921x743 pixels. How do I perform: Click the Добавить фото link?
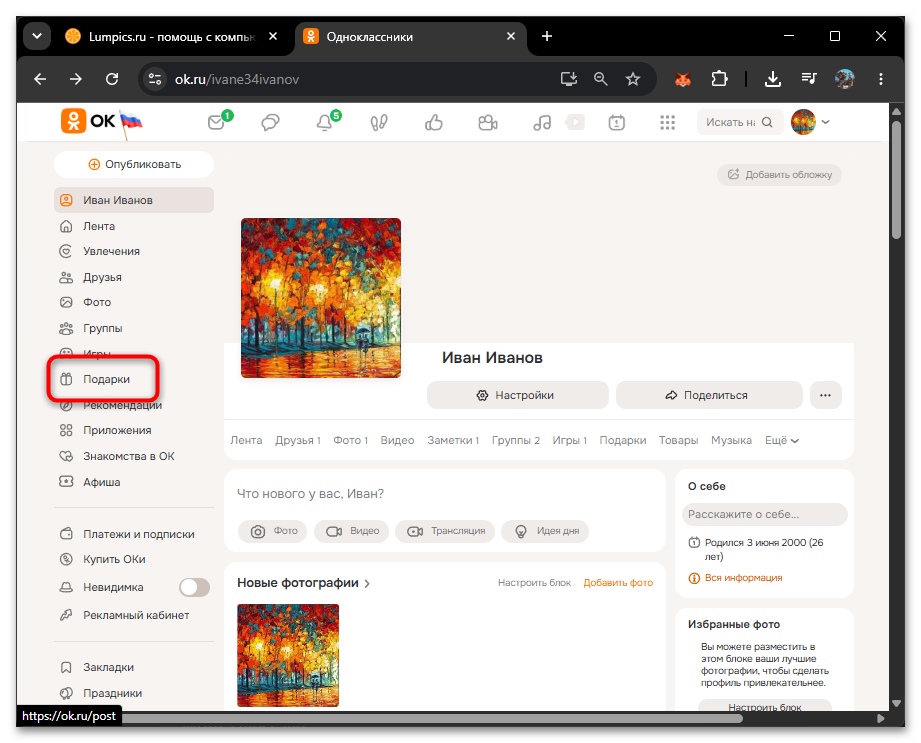click(x=618, y=583)
